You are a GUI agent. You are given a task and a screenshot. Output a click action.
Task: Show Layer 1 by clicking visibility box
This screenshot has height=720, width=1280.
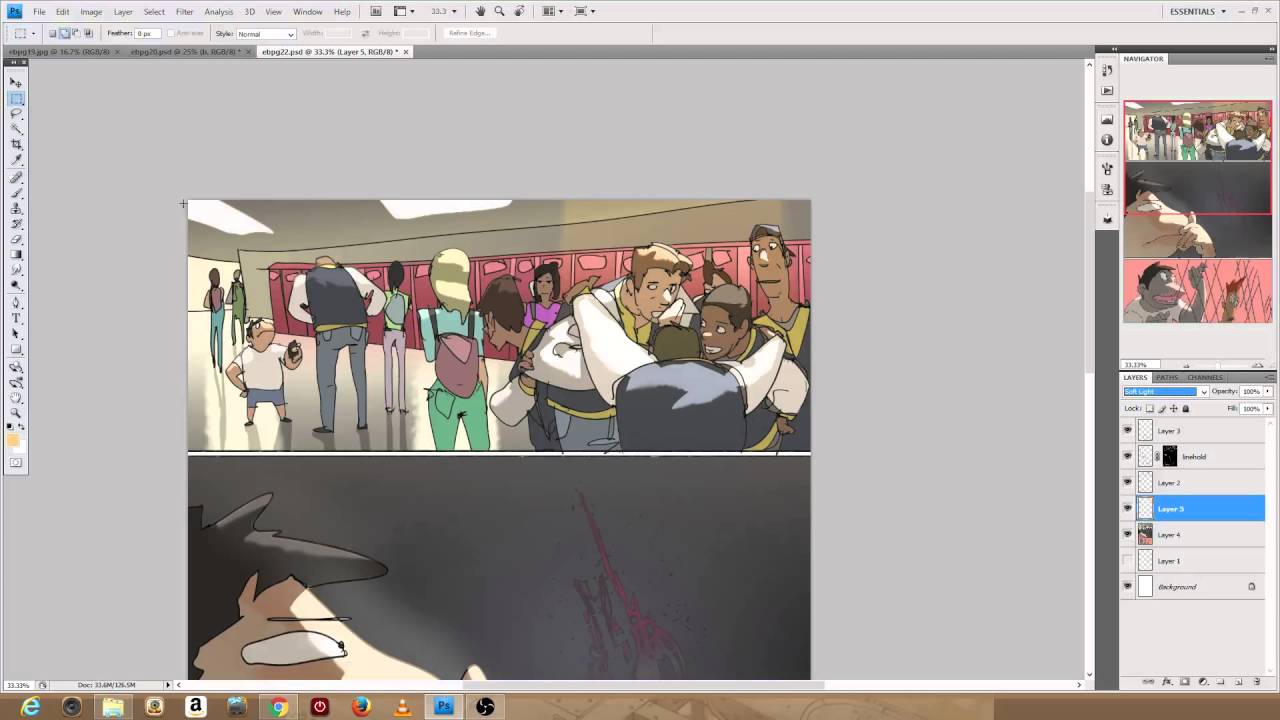[x=1128, y=561]
